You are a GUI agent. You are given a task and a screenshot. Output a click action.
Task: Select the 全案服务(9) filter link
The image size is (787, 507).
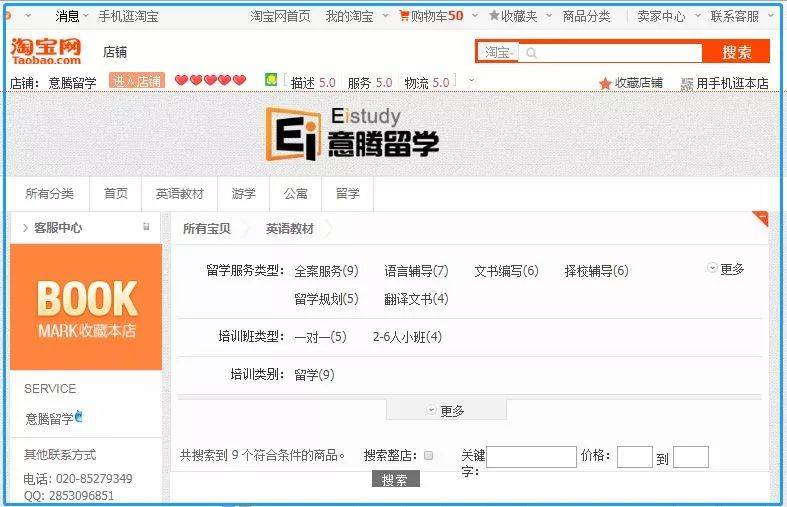pyautogui.click(x=326, y=271)
